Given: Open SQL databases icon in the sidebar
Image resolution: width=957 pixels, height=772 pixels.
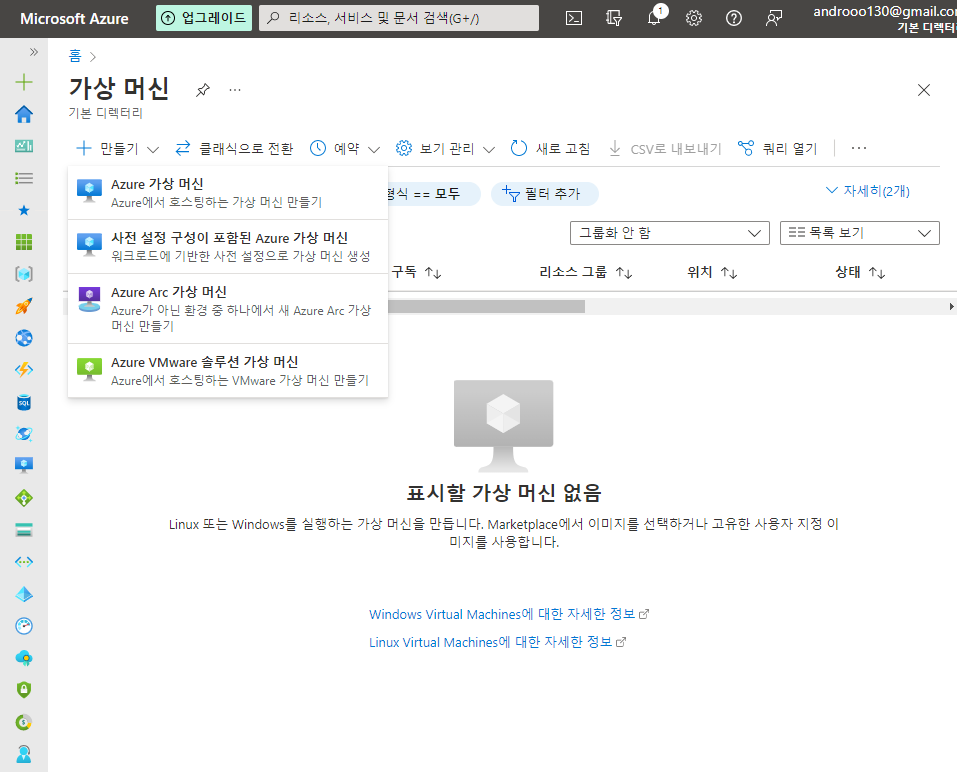Looking at the screenshot, I should tap(24, 402).
